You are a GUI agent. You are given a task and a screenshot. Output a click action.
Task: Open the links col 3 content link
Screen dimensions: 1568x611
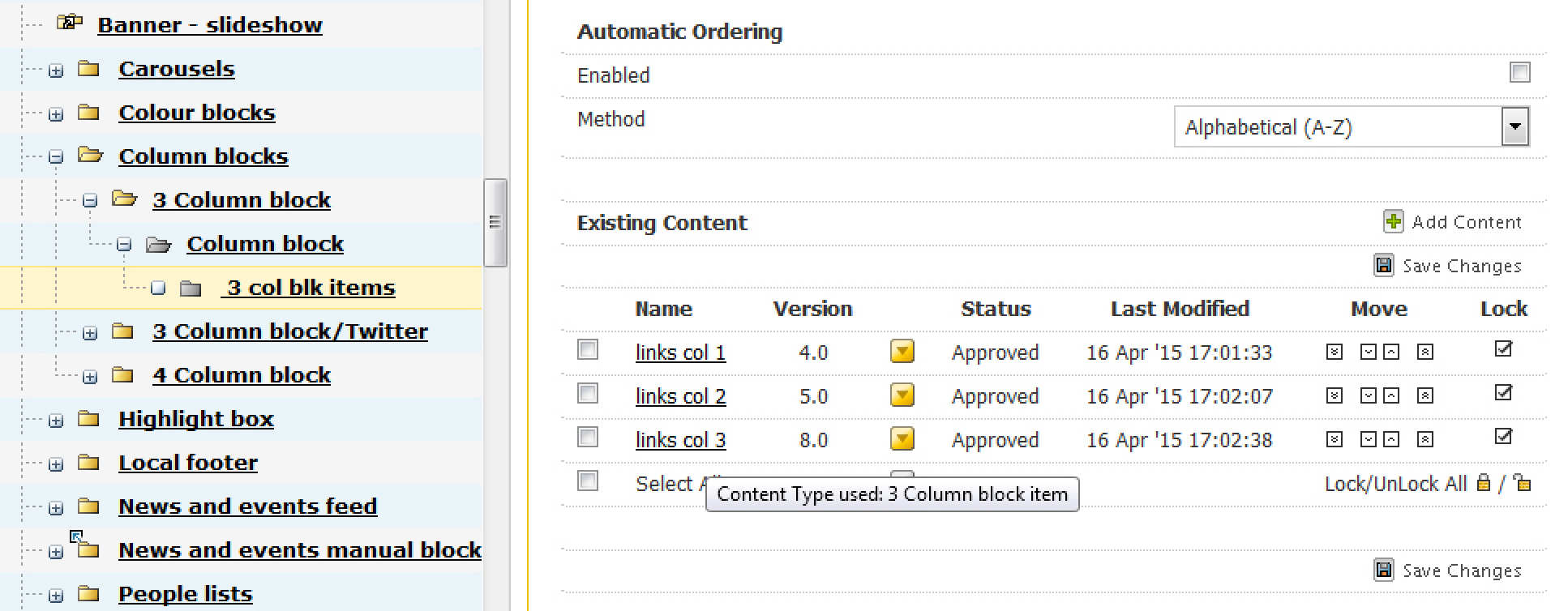click(x=680, y=440)
